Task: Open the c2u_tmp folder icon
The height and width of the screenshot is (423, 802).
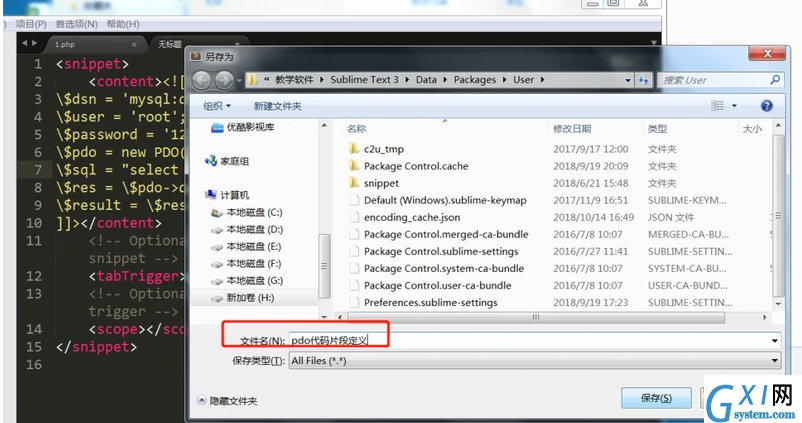Action: (353, 149)
